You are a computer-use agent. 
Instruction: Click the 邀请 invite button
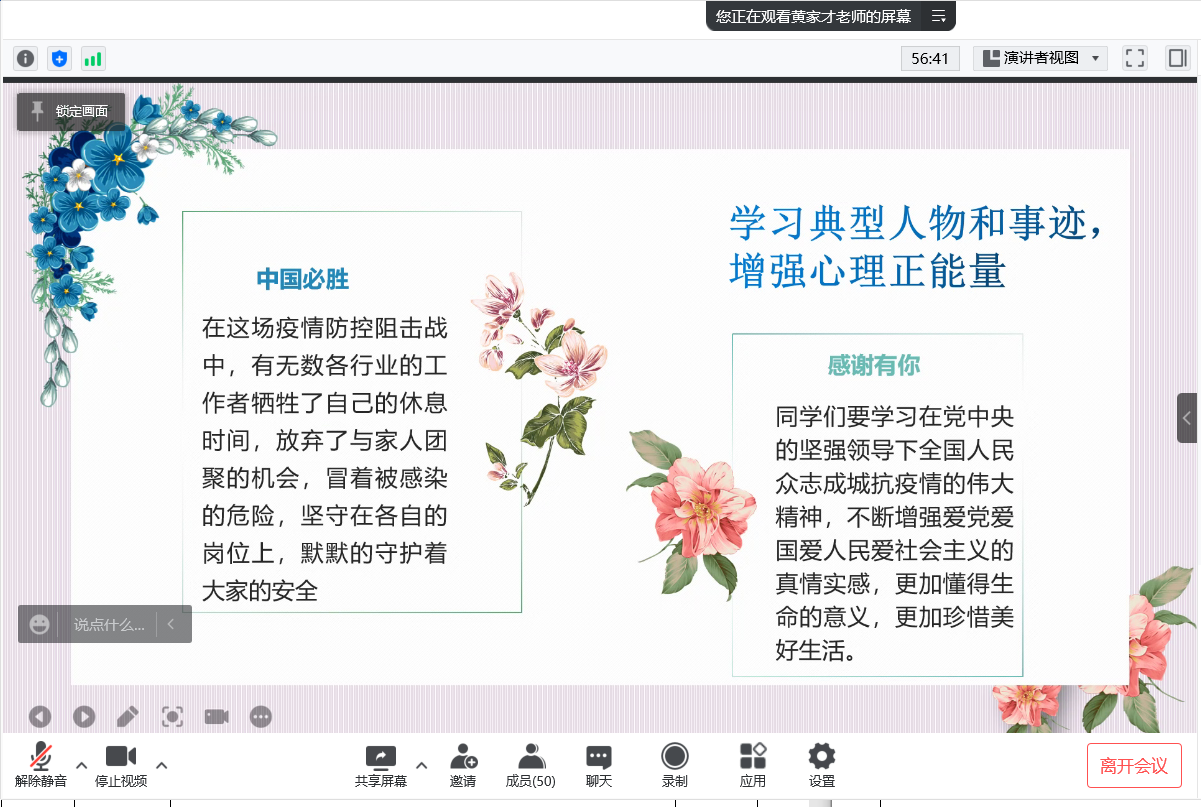[x=463, y=764]
